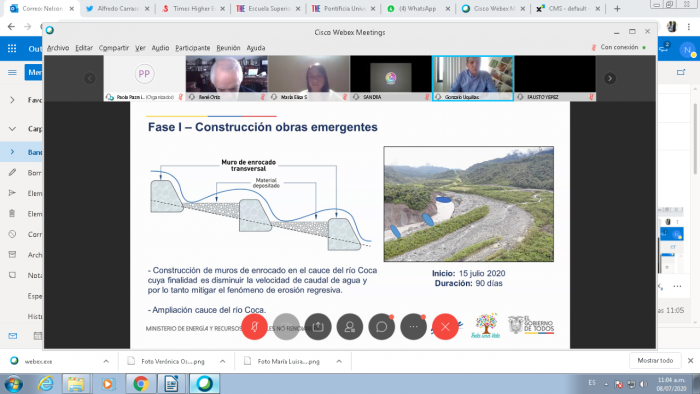This screenshot has height=394, width=700.
Task: Open Editar menu in Webex
Action: click(84, 48)
